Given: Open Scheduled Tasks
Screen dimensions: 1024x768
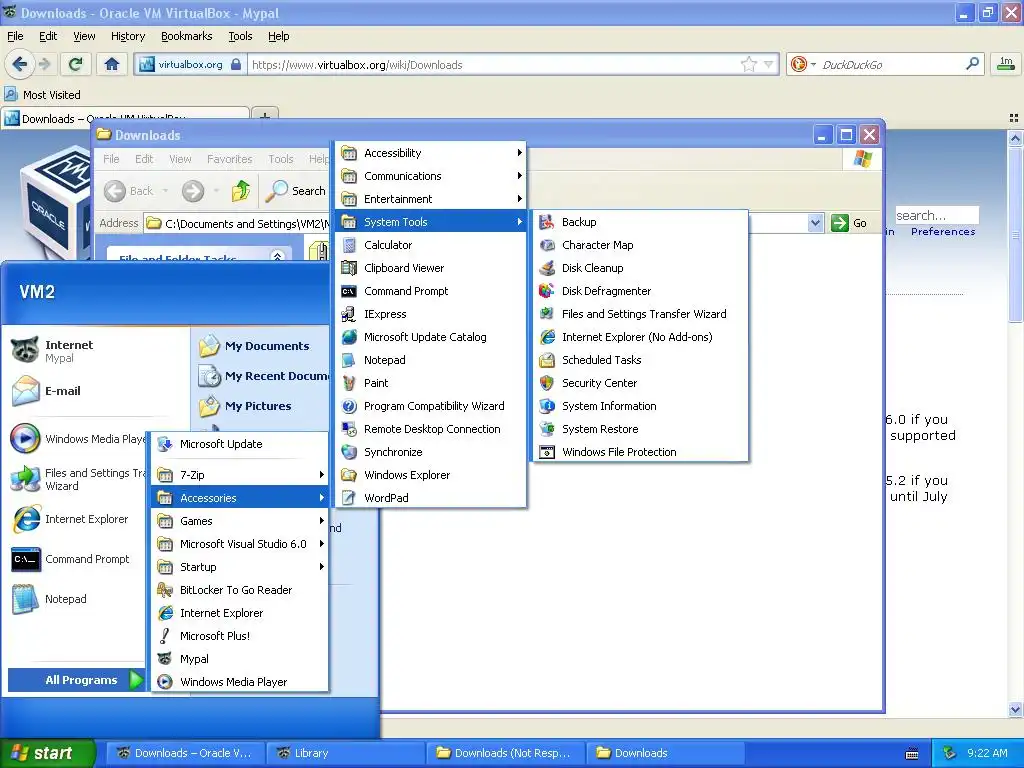Looking at the screenshot, I should [x=640, y=360].
